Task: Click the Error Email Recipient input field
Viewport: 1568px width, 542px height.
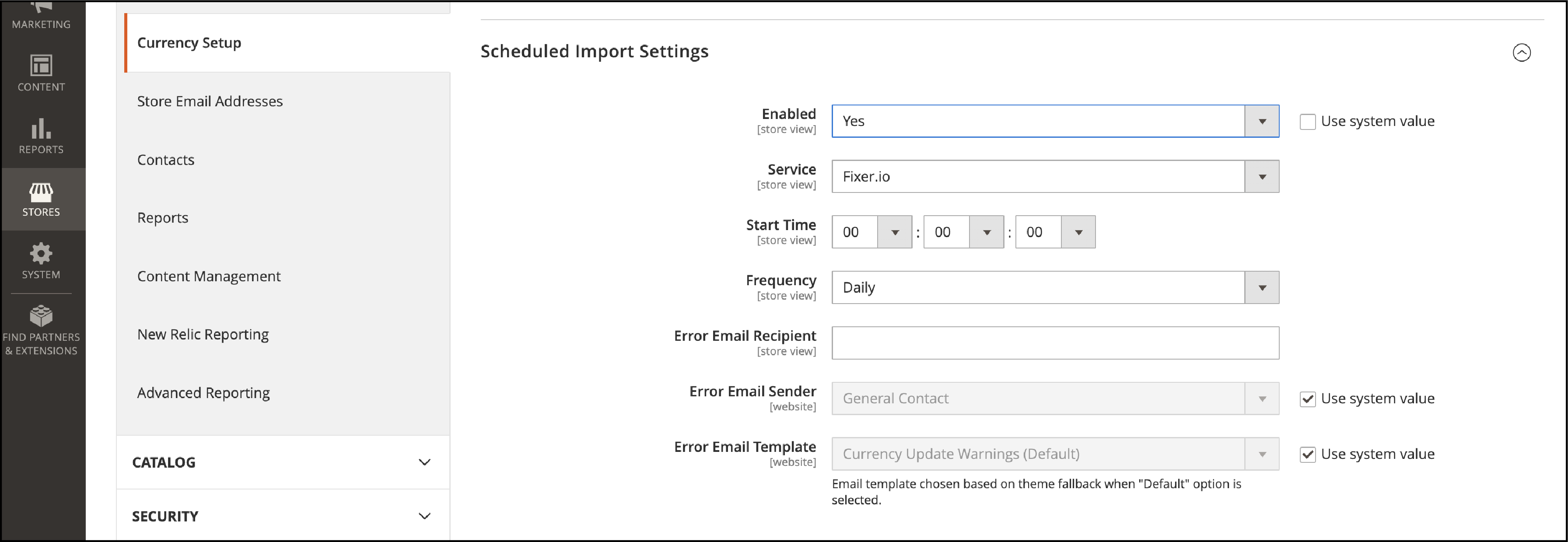Action: pyautogui.click(x=1056, y=342)
